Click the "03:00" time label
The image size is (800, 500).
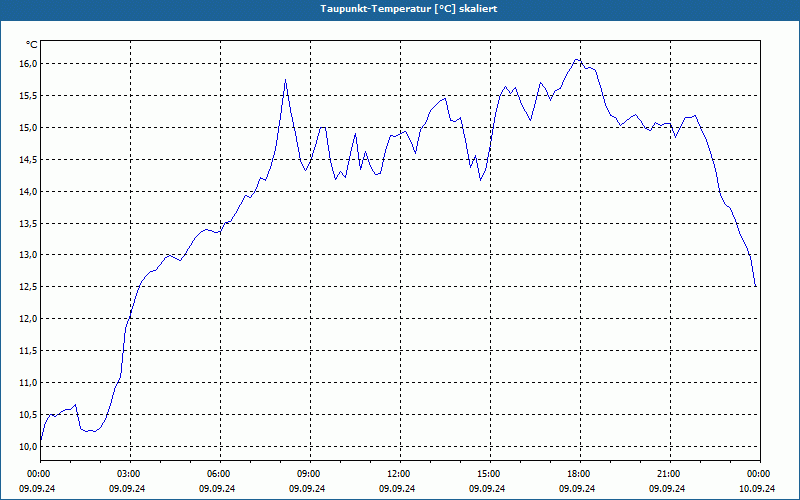pos(130,474)
